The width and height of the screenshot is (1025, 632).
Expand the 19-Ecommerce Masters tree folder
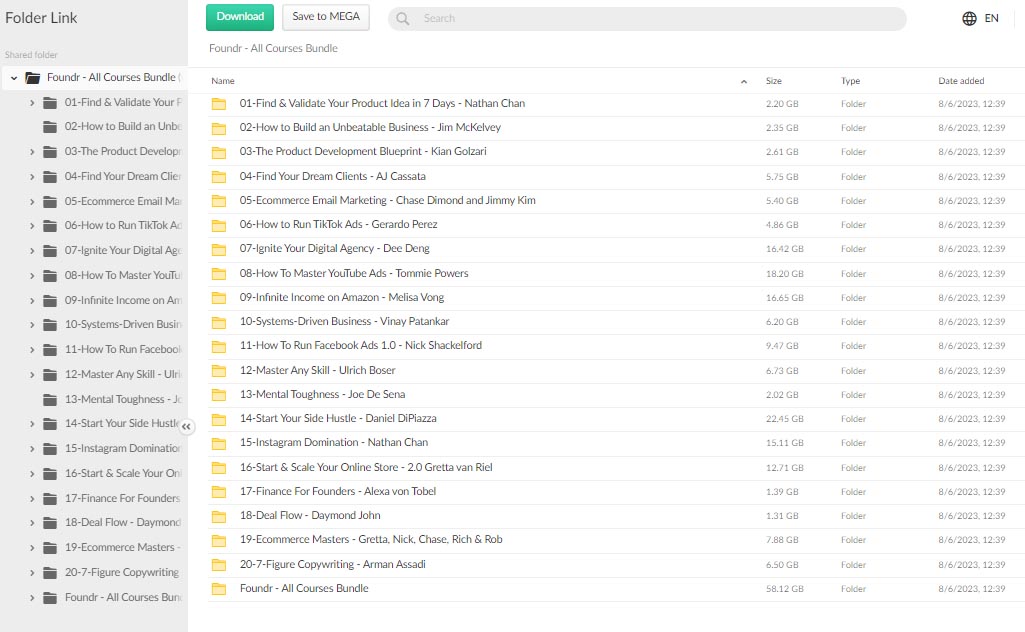(x=32, y=548)
